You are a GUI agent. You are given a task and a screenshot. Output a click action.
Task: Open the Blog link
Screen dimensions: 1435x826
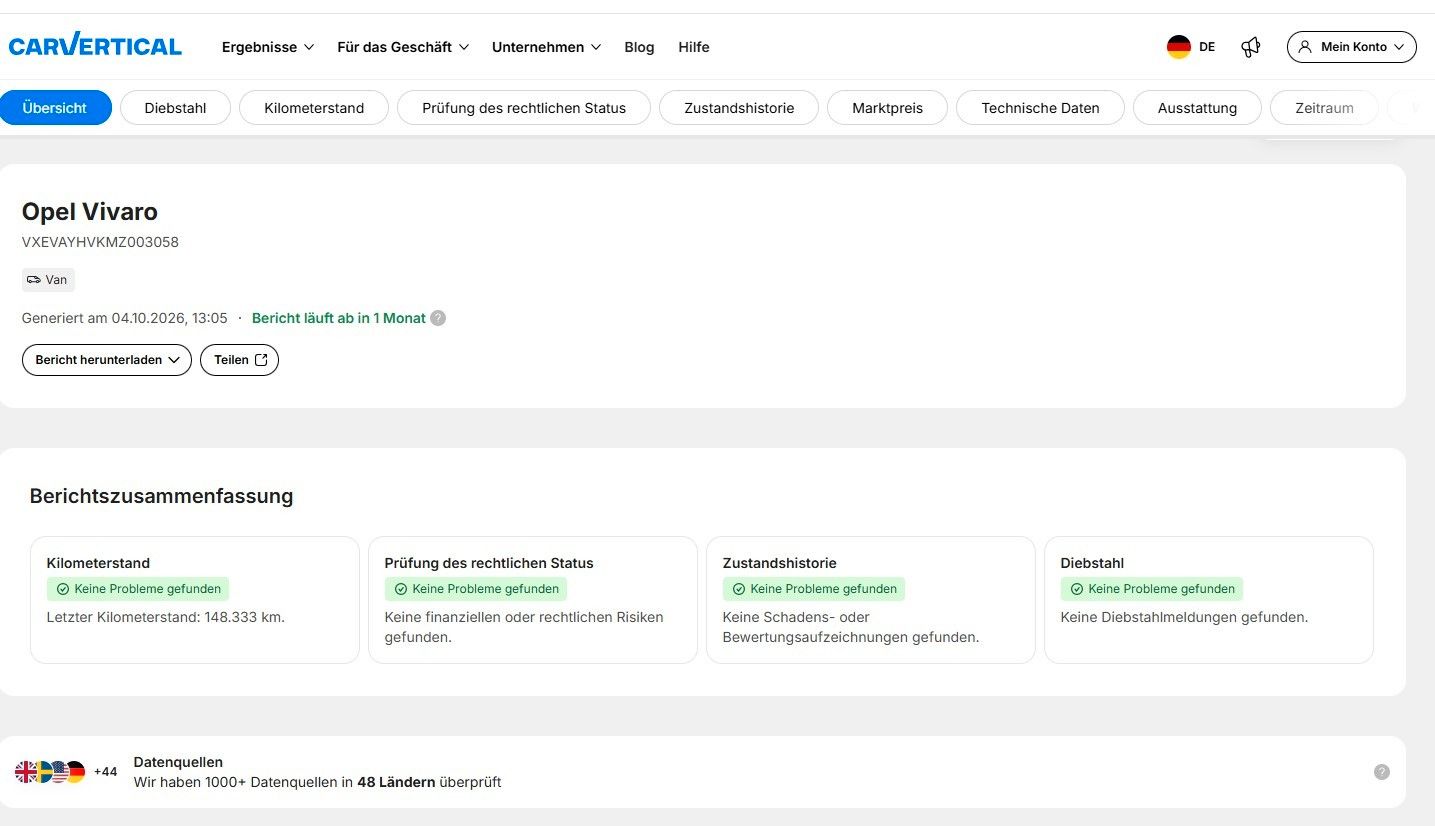[639, 47]
